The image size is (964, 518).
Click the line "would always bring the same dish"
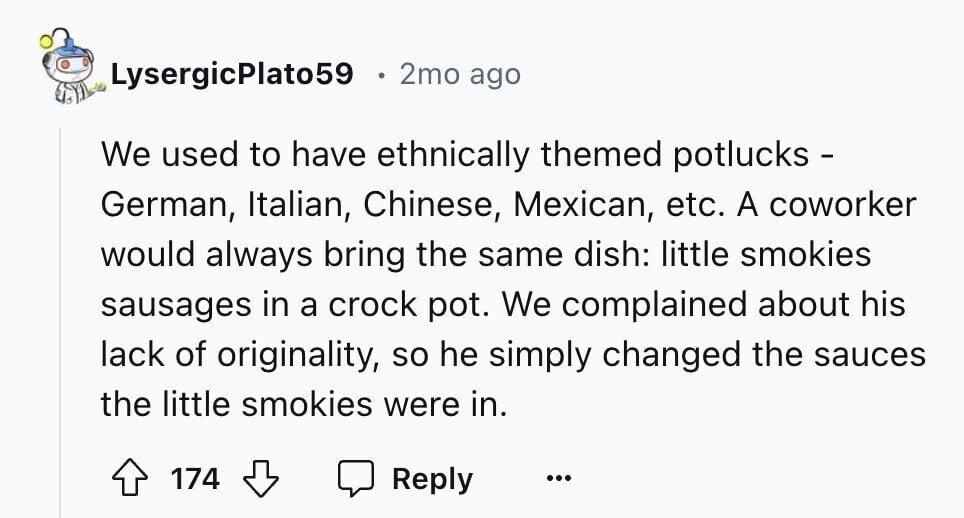pos(374,254)
